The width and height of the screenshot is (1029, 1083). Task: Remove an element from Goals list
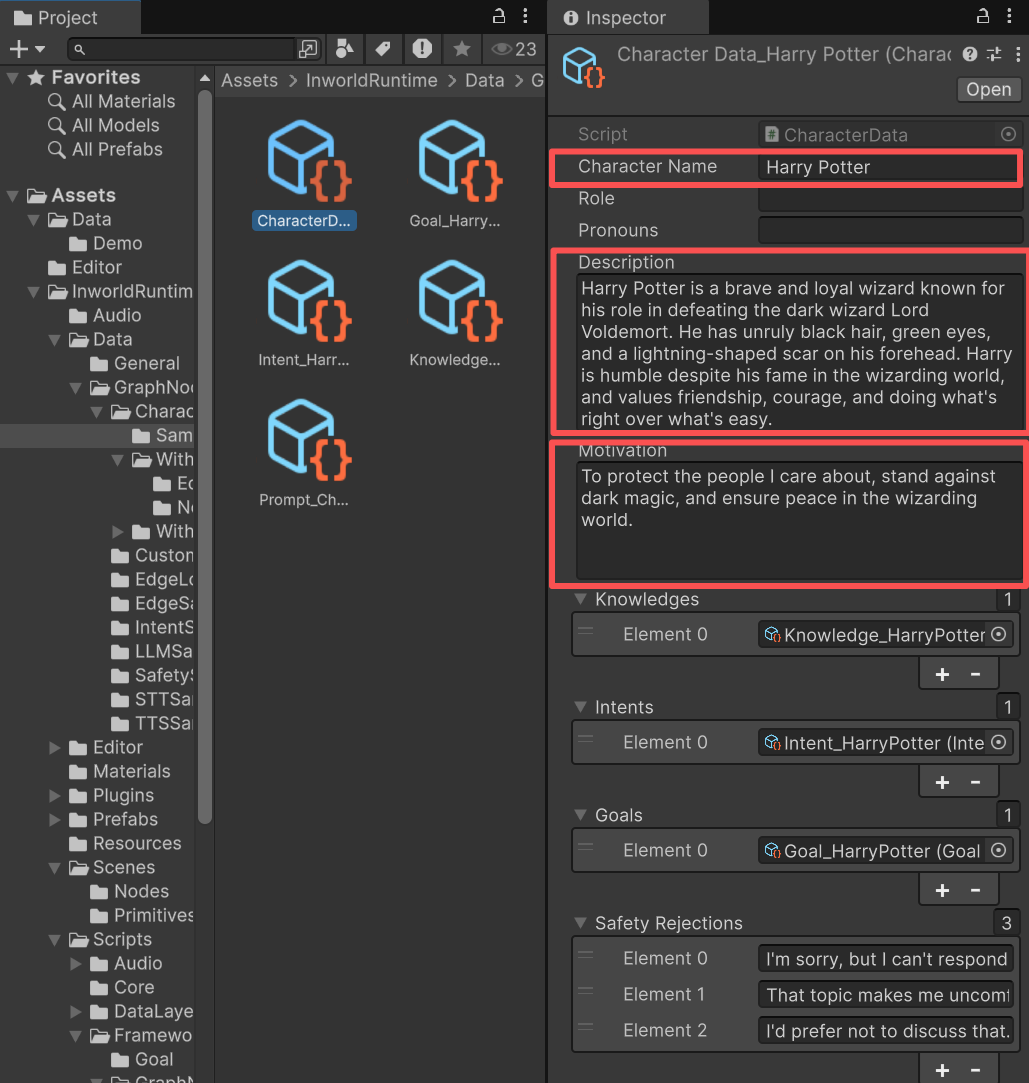(975, 890)
